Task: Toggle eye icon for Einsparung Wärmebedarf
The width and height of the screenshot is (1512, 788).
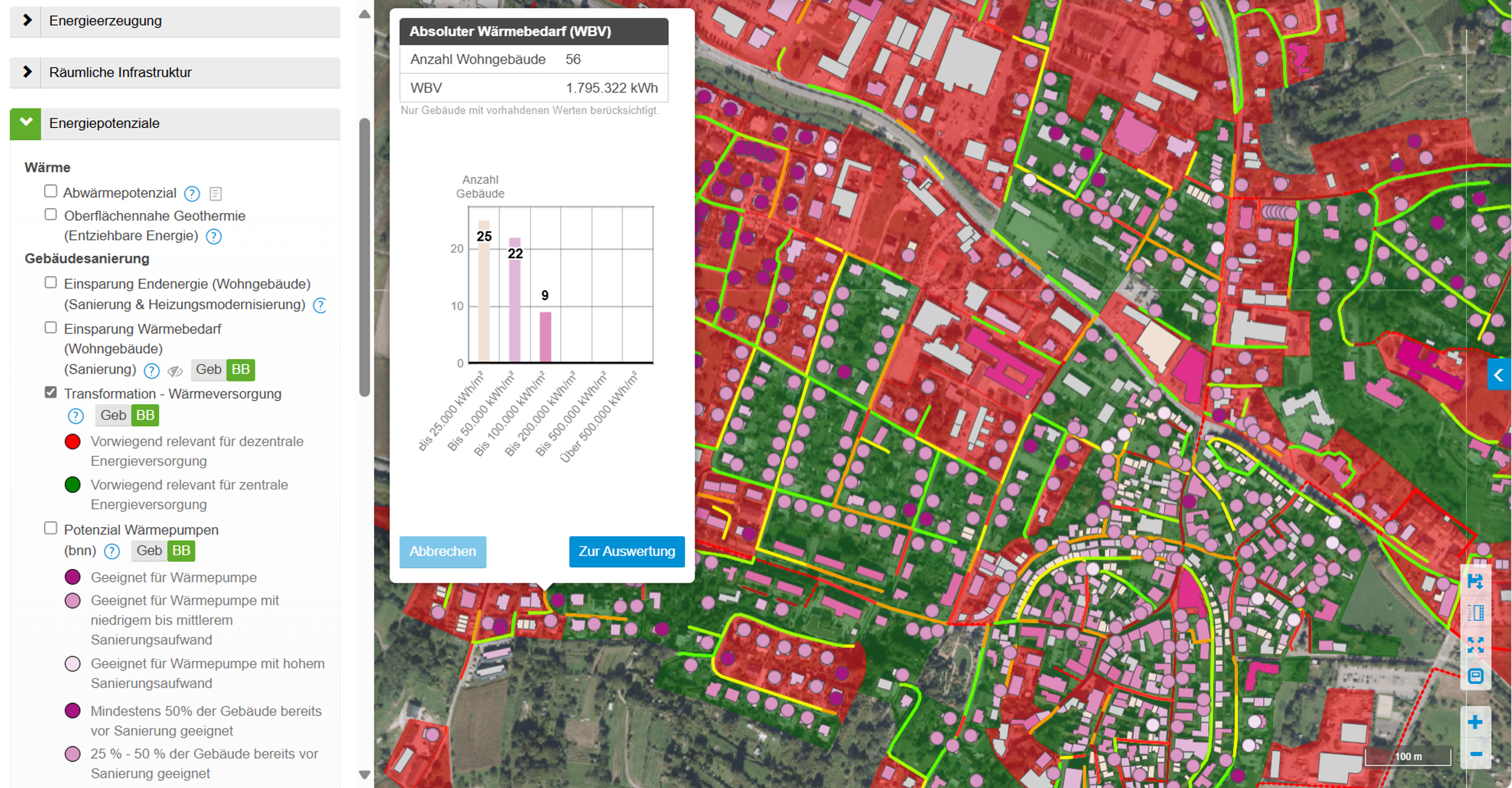Action: coord(175,371)
